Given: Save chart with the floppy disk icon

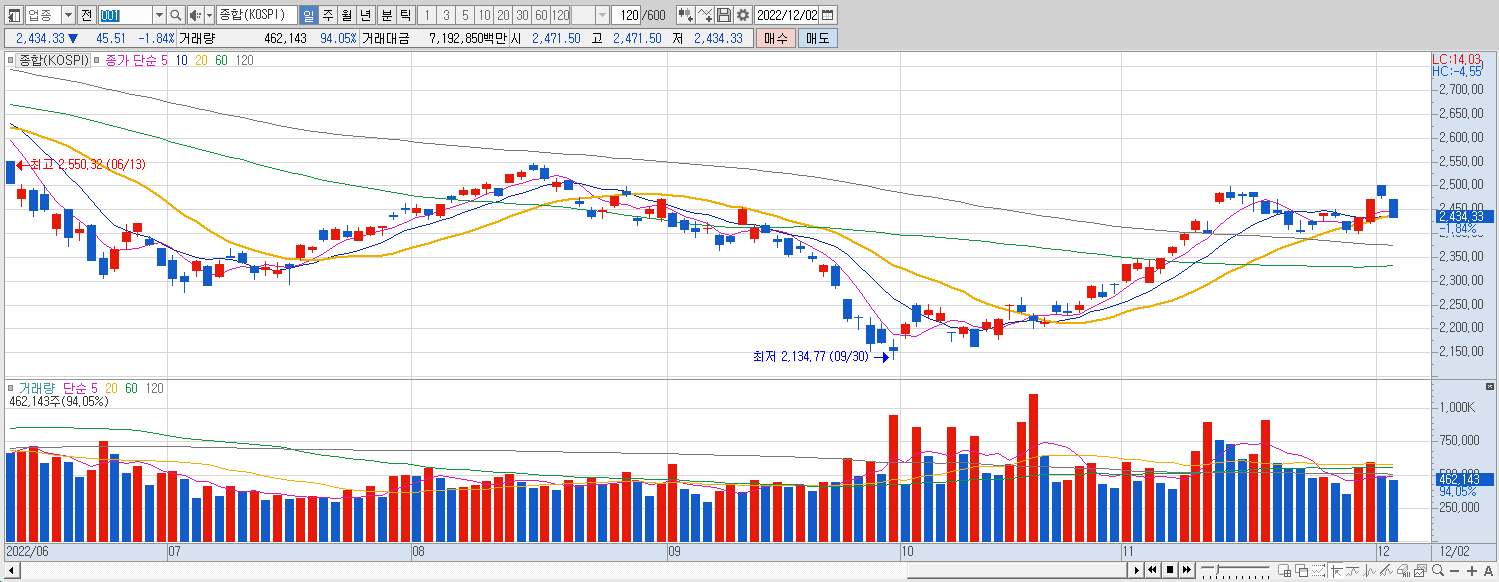Looking at the screenshot, I should click(724, 15).
